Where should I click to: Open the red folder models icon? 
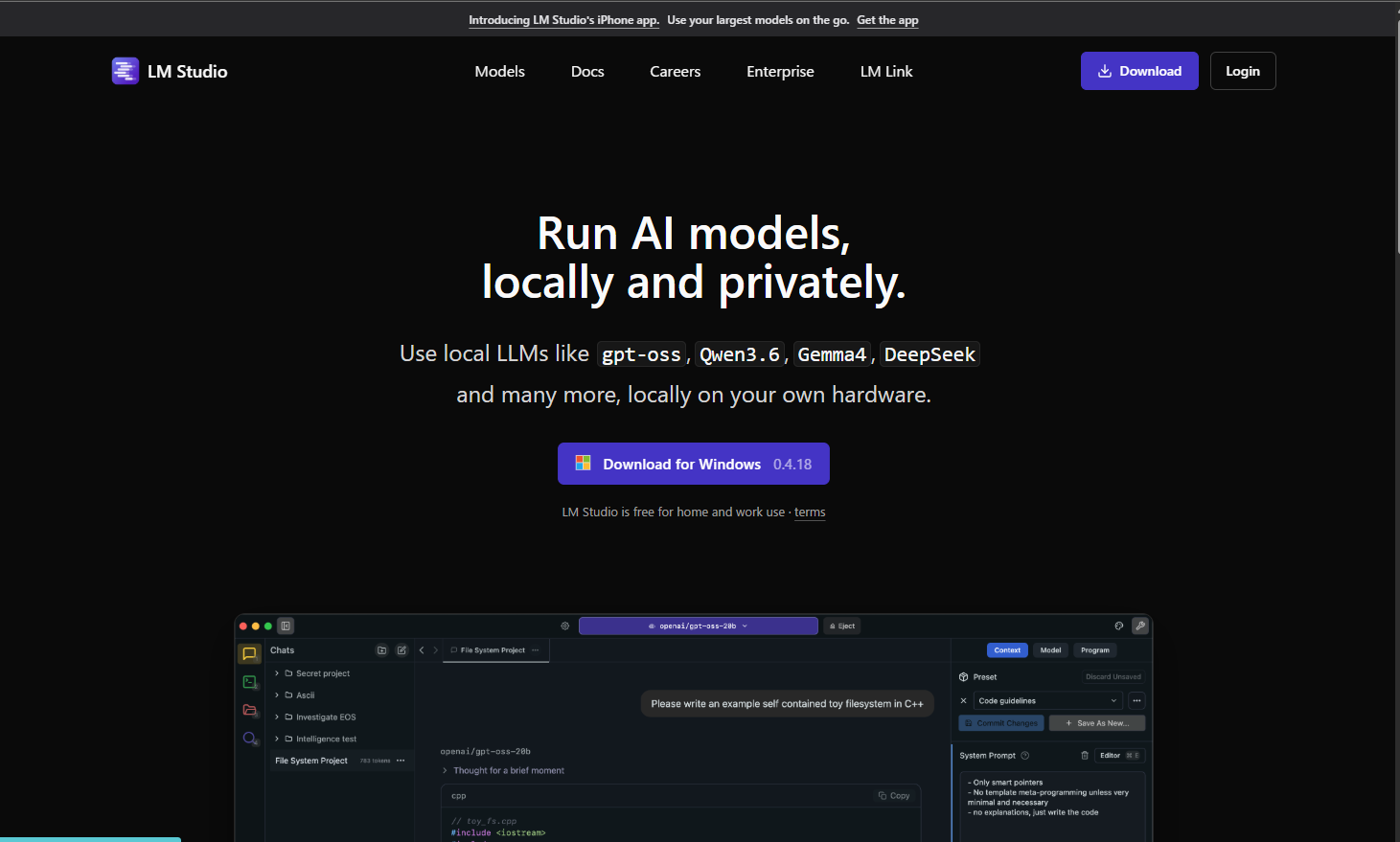[x=250, y=710]
